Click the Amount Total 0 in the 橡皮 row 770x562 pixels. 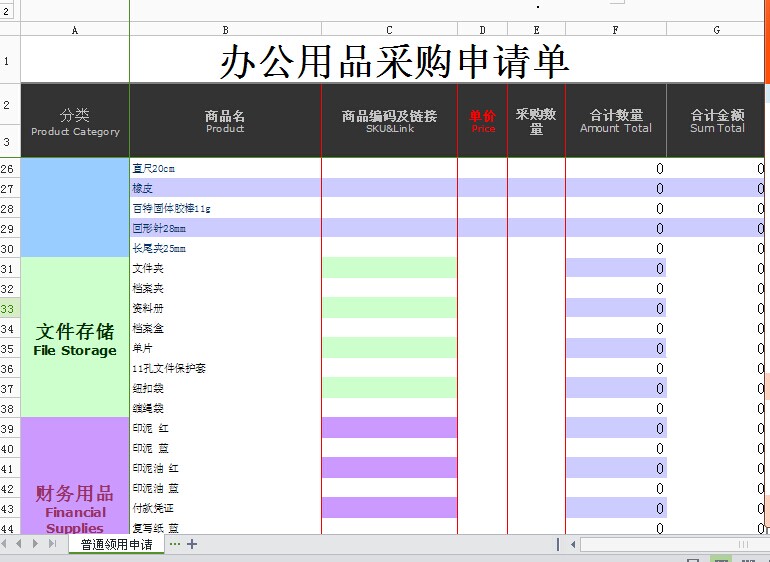pos(616,189)
